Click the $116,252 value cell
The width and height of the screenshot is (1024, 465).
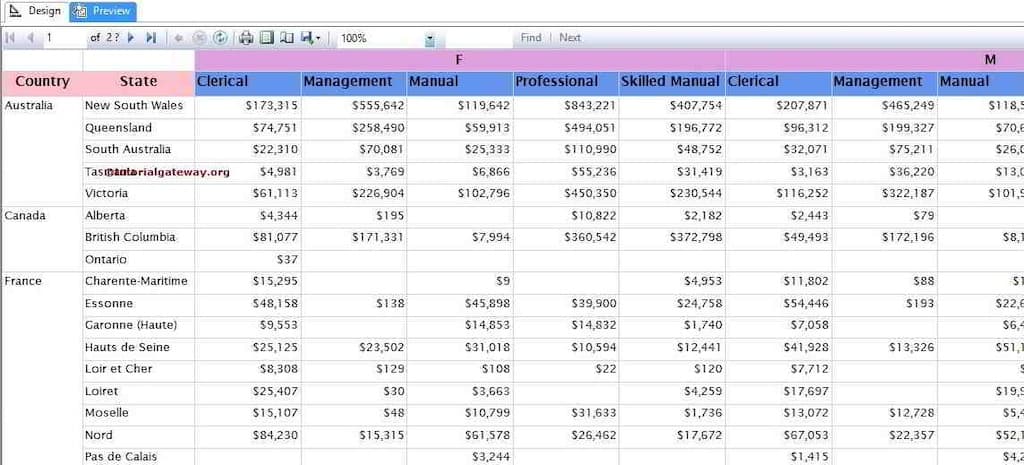778,194
